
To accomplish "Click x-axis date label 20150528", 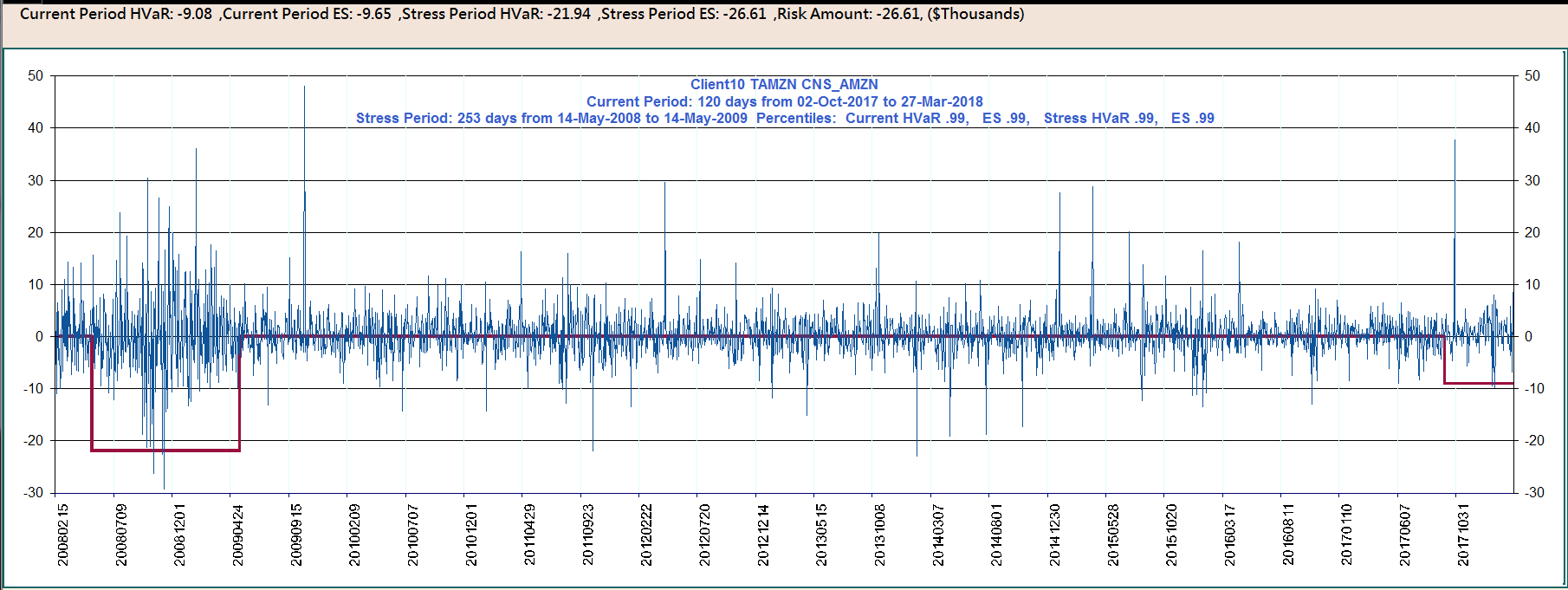I will 1114,535.
